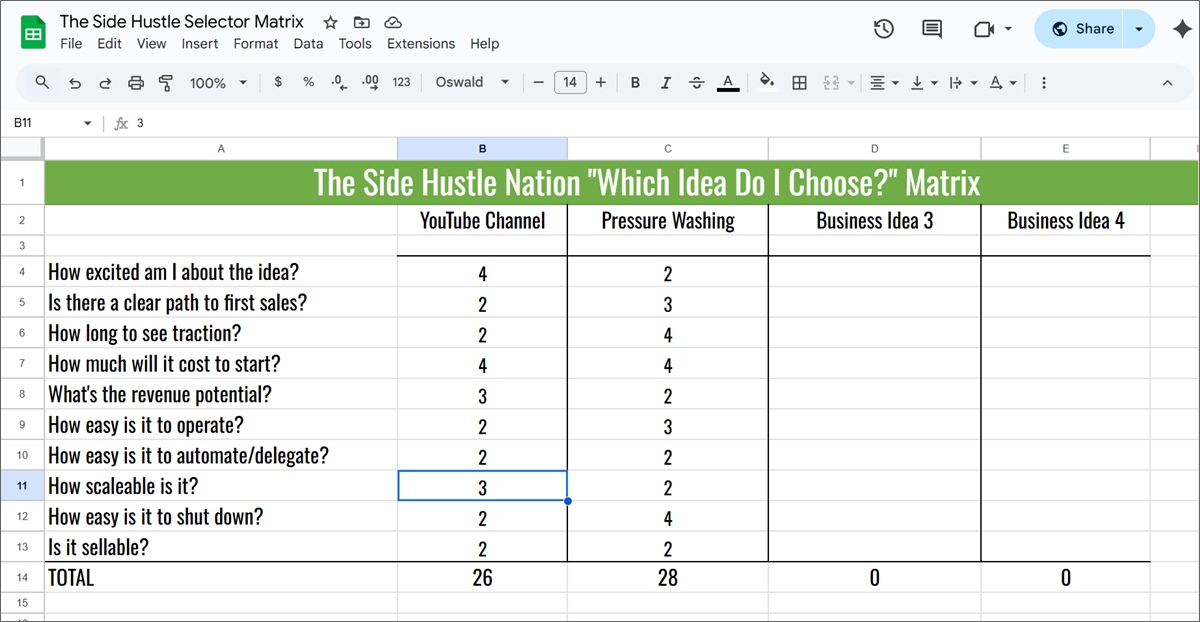Open version history clock icon
The width and height of the screenshot is (1200, 622).
point(883,29)
